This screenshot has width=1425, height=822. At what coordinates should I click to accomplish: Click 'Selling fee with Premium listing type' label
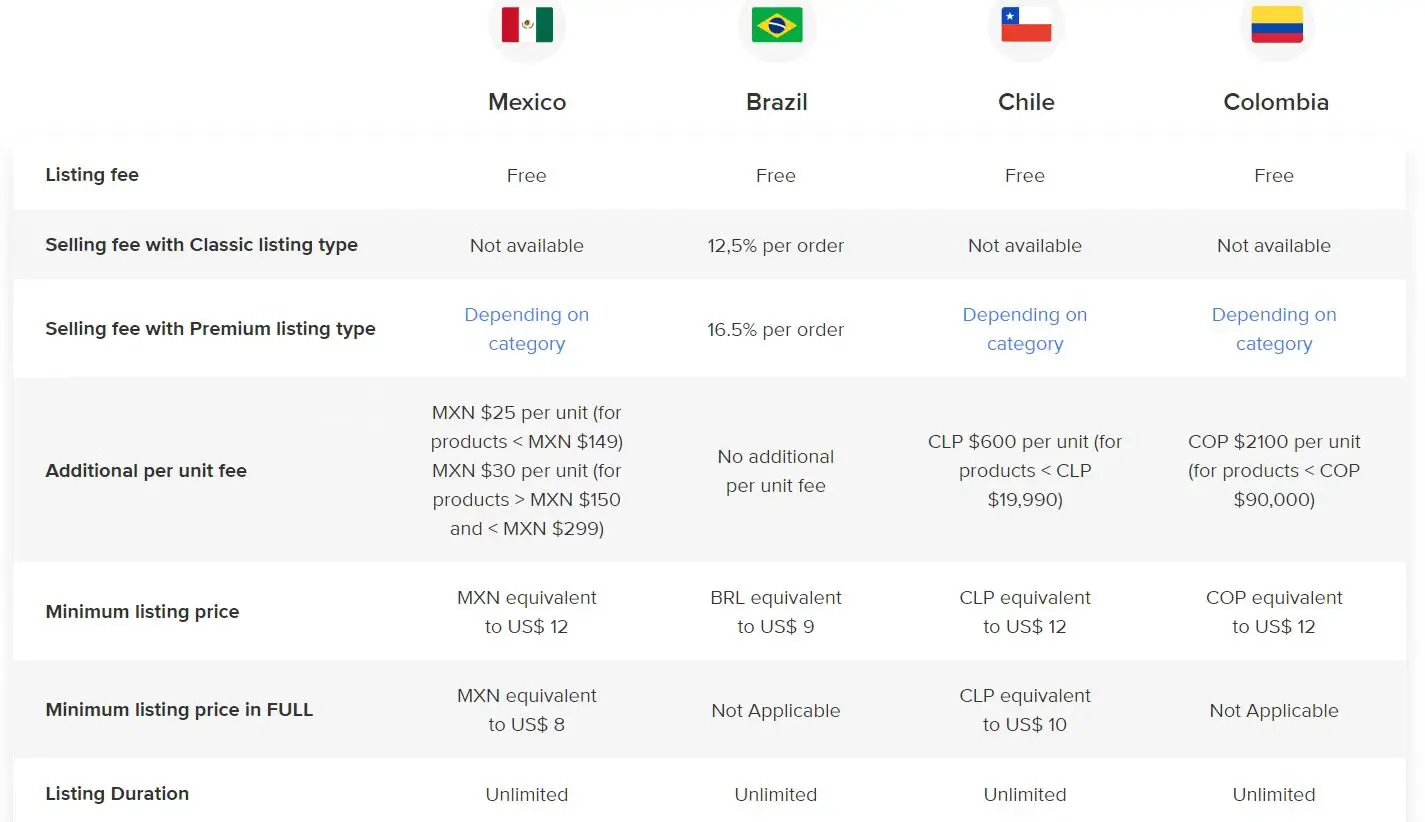210,329
